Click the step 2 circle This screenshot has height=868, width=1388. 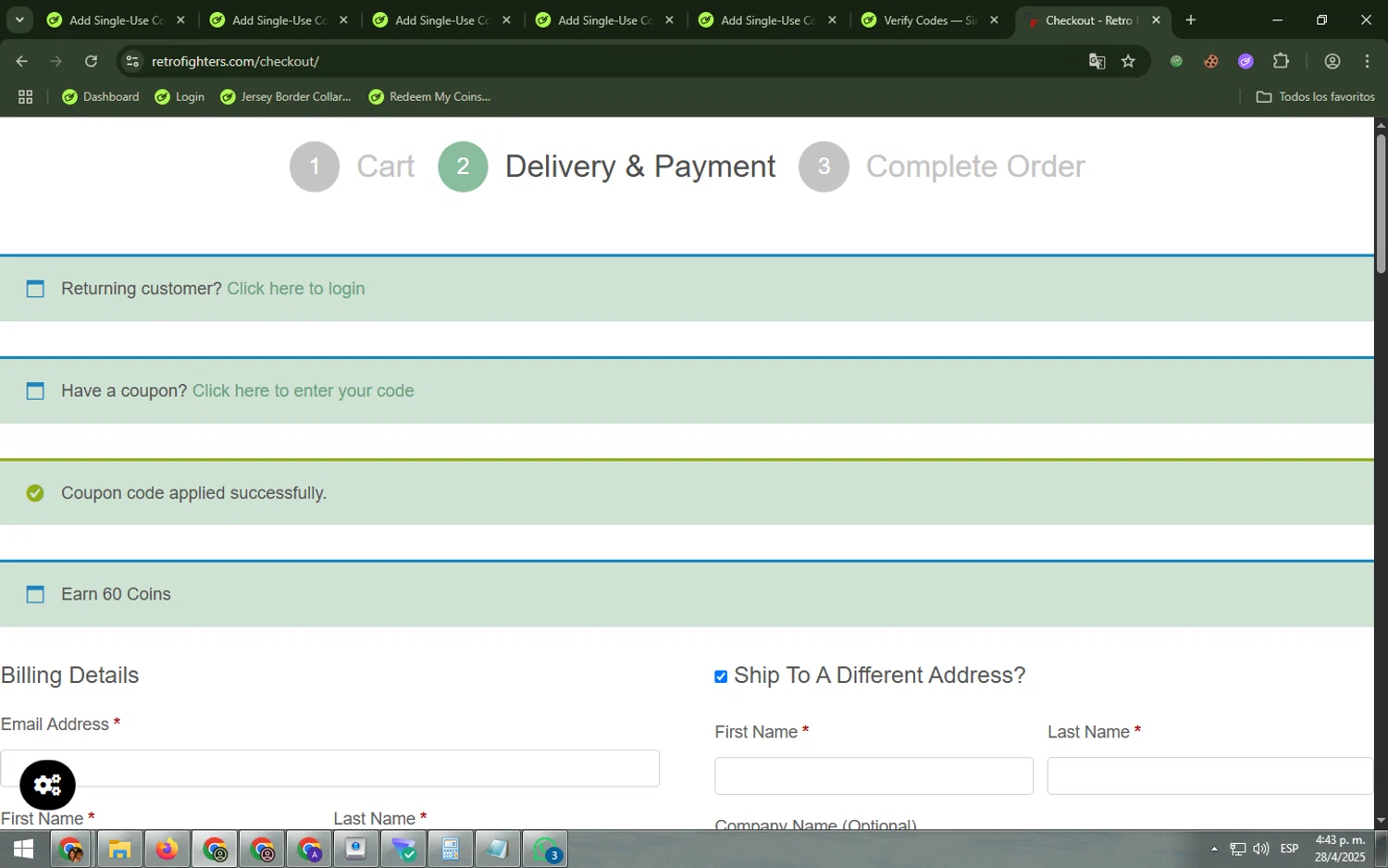pos(463,167)
